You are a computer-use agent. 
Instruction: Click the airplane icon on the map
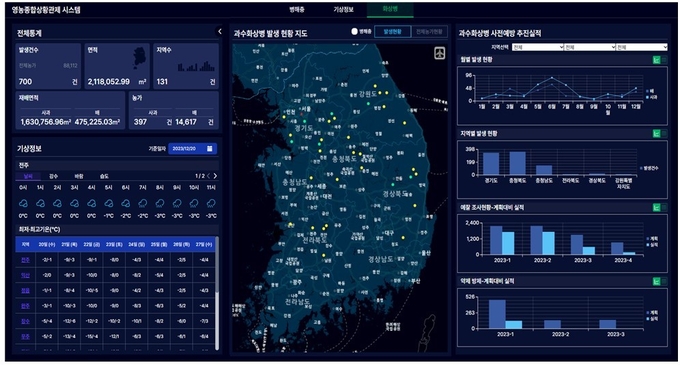pyautogui.click(x=440, y=53)
